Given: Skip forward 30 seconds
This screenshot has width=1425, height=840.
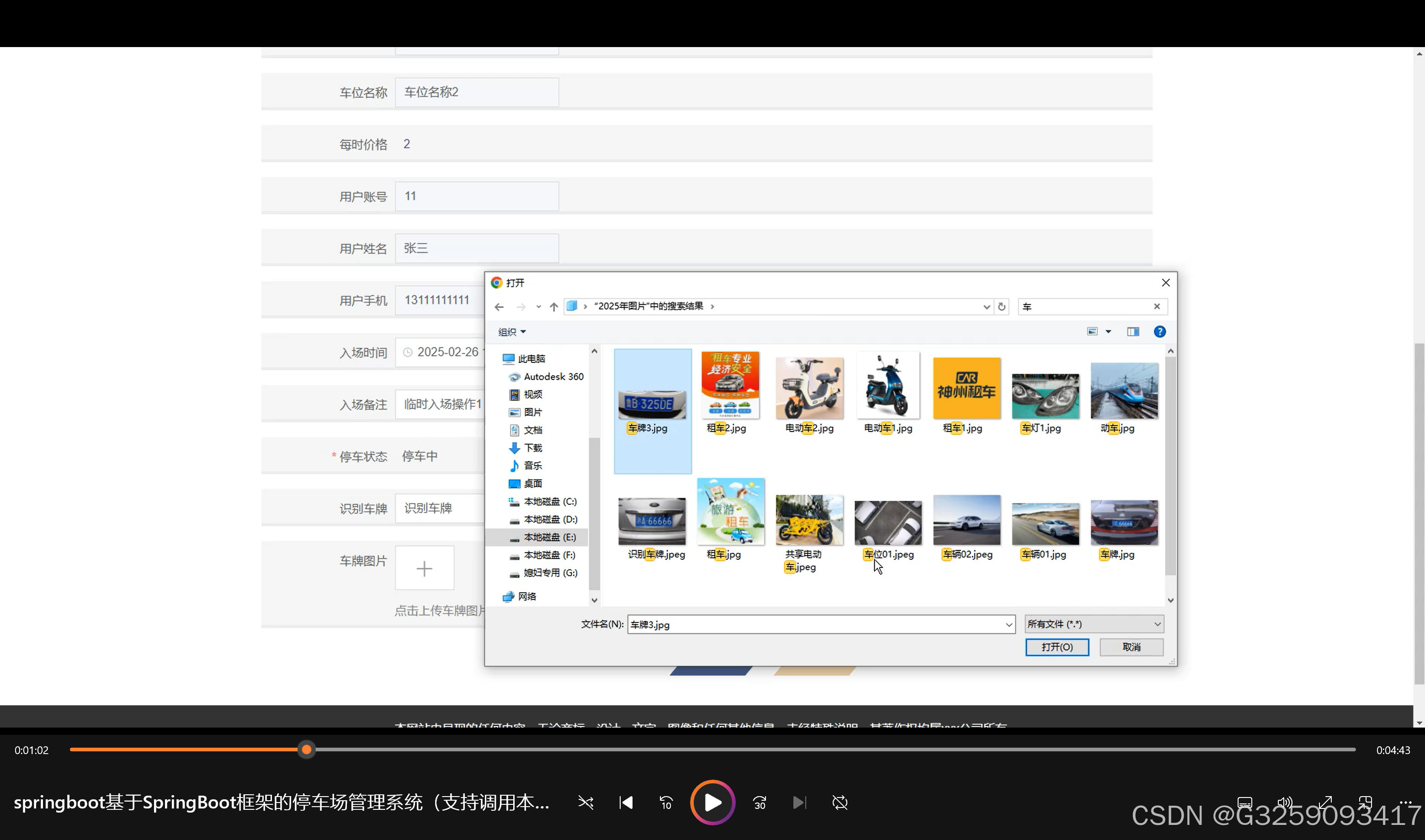Looking at the screenshot, I should [760, 803].
